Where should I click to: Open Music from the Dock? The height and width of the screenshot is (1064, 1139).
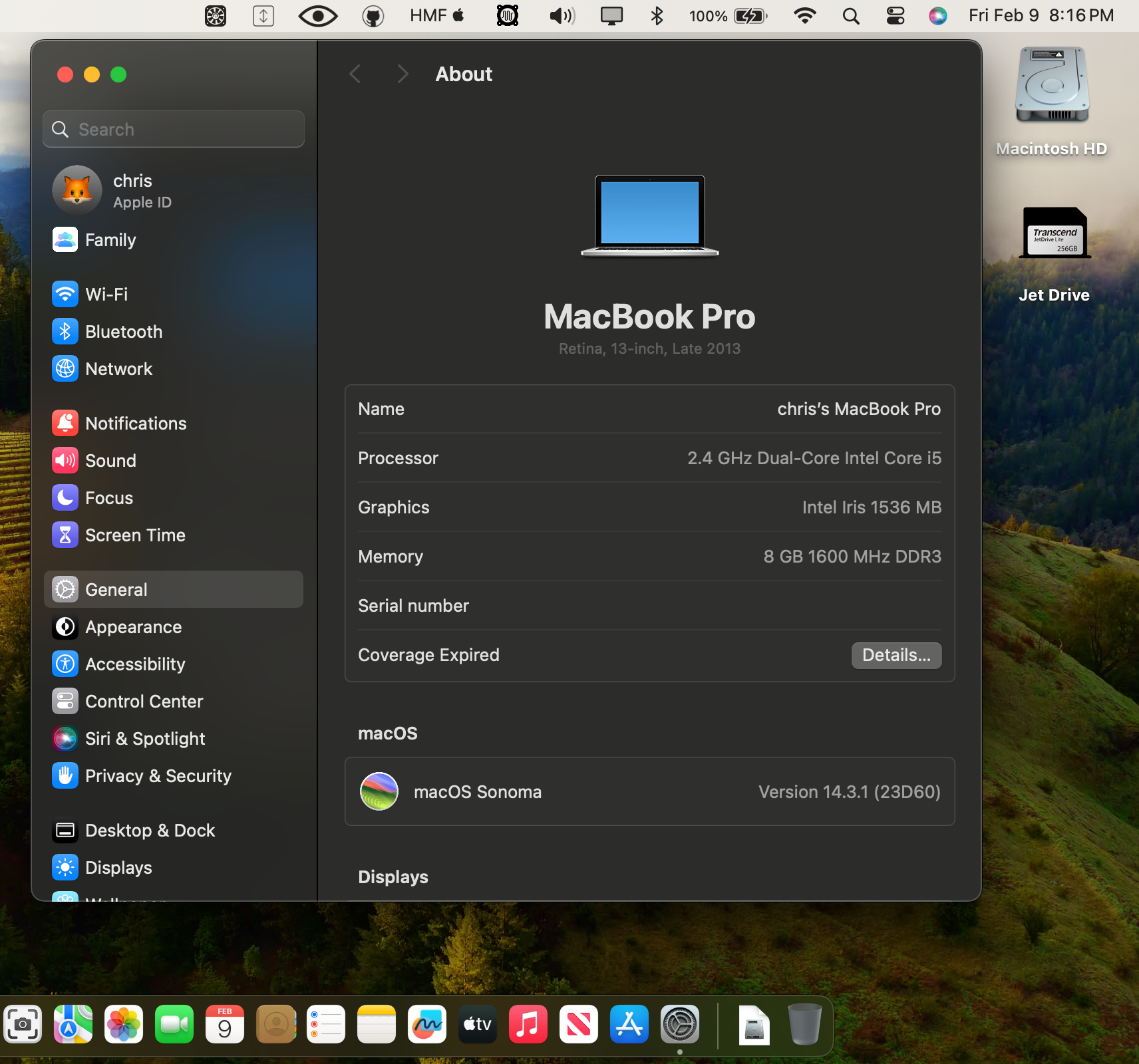pyautogui.click(x=528, y=1024)
